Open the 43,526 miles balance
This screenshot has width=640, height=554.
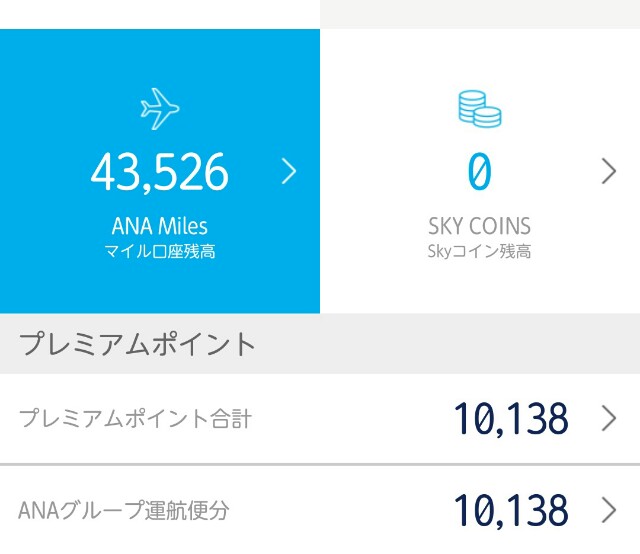pyautogui.click(x=160, y=171)
